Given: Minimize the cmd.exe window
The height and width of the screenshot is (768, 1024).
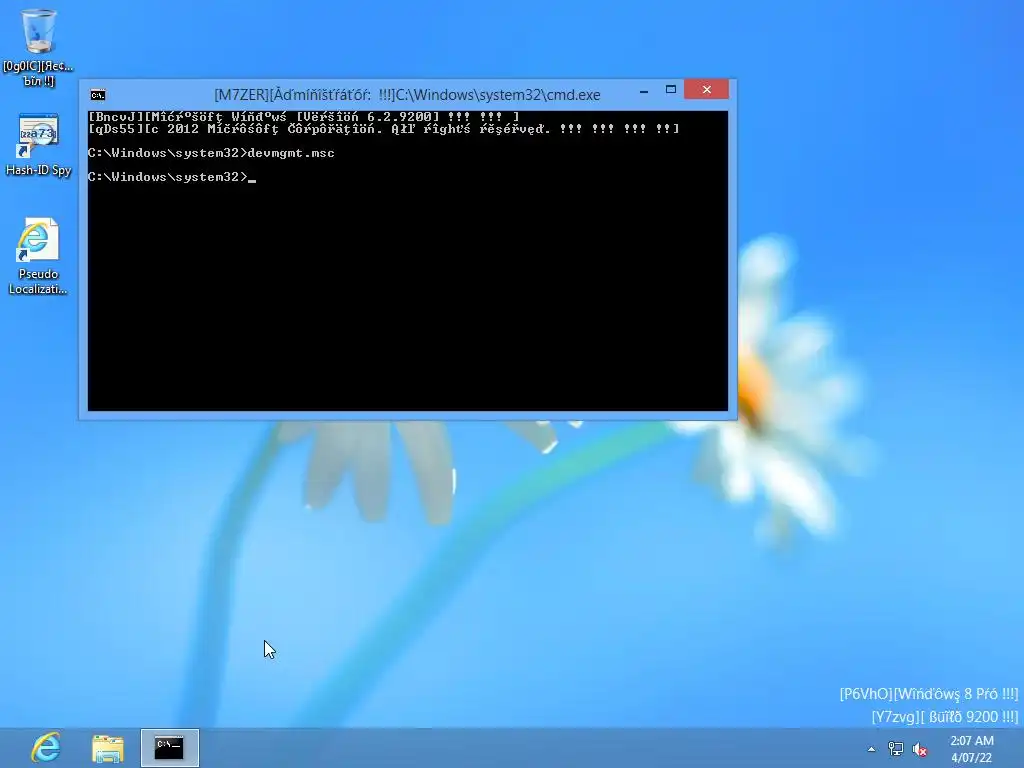Looking at the screenshot, I should point(644,90).
